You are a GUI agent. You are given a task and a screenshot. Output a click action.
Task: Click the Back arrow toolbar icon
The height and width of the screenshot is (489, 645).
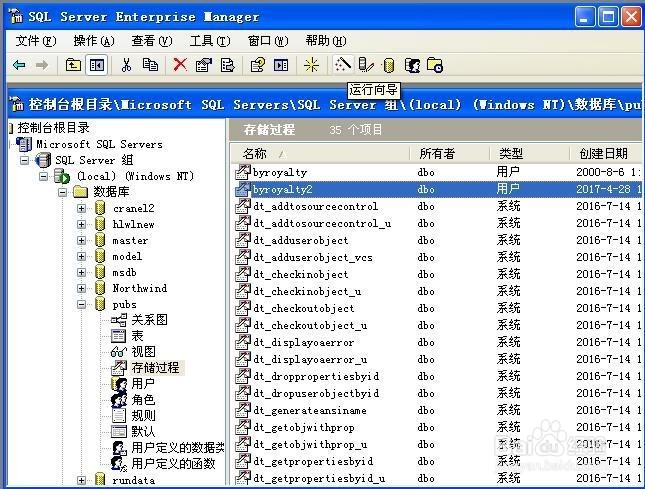click(x=19, y=65)
